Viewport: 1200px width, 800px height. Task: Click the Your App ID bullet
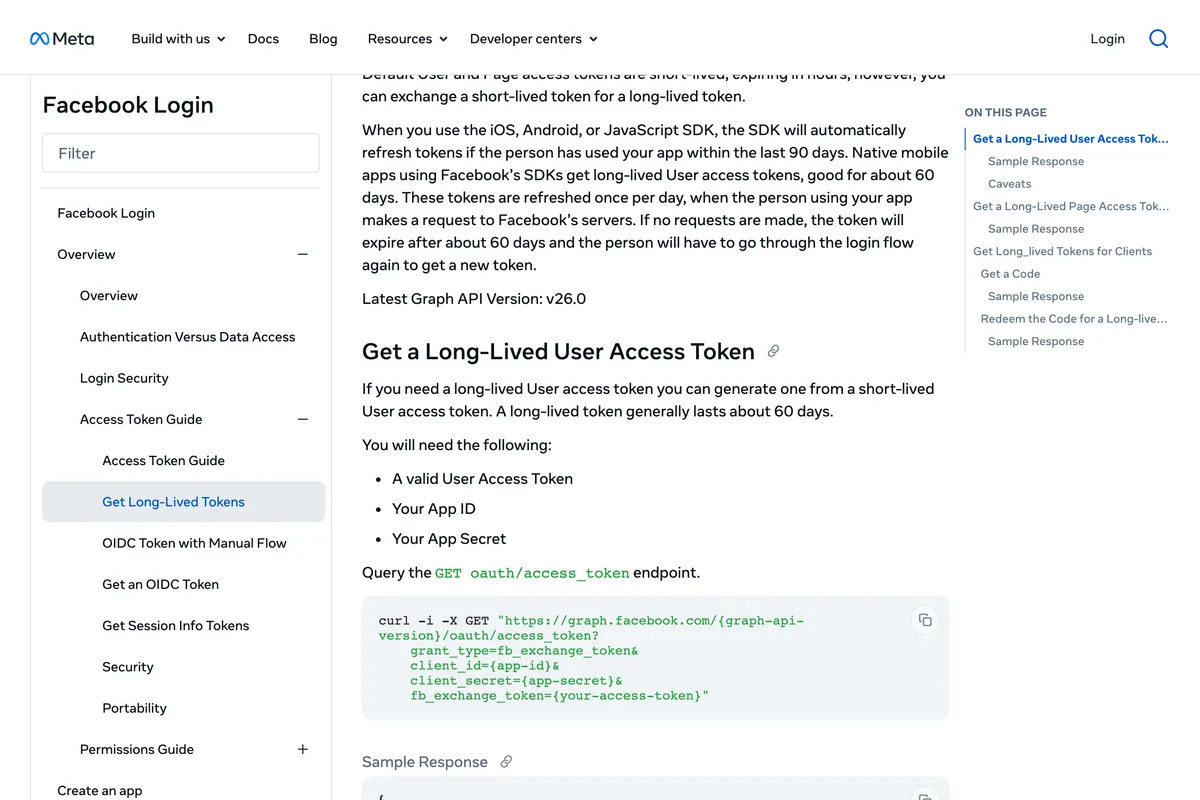(433, 509)
